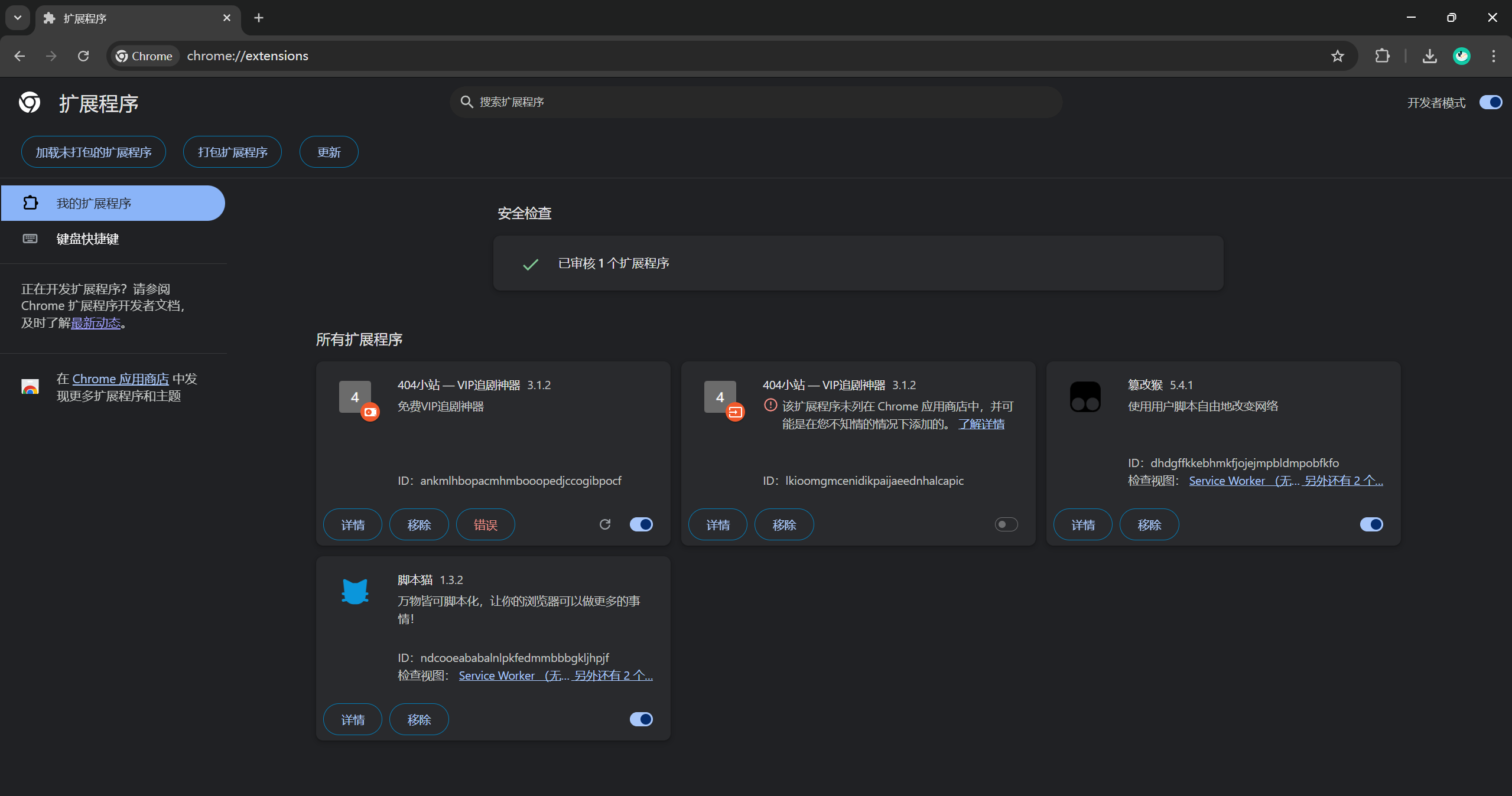Expand the tab search dropdown arrow
1512x796 pixels.
[x=18, y=18]
